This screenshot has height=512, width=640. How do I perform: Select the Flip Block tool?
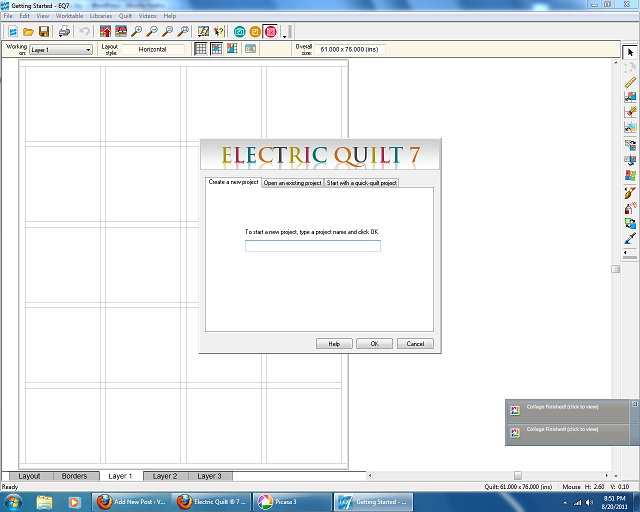point(630,160)
